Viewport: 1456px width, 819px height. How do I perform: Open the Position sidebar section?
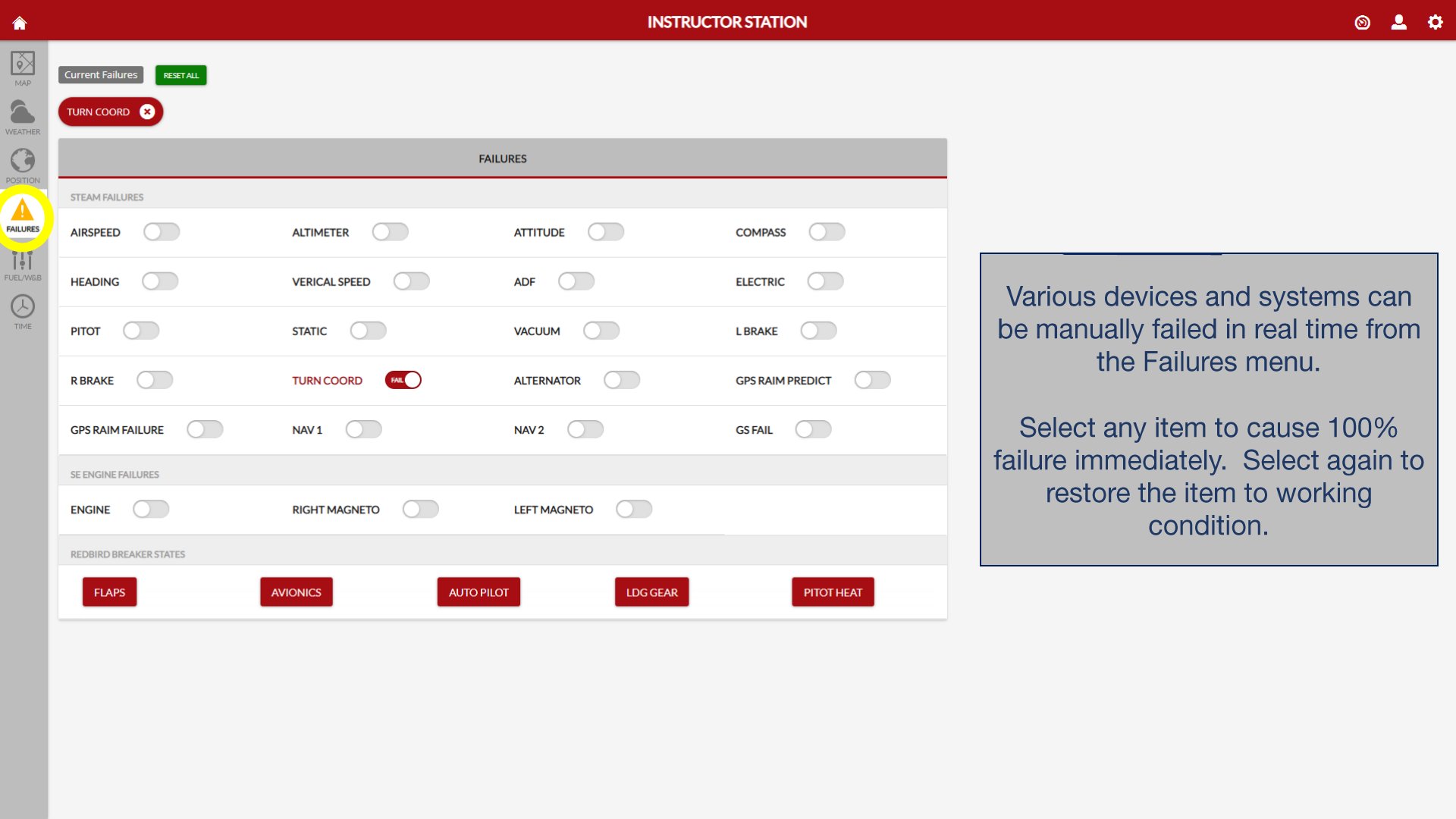click(x=23, y=165)
